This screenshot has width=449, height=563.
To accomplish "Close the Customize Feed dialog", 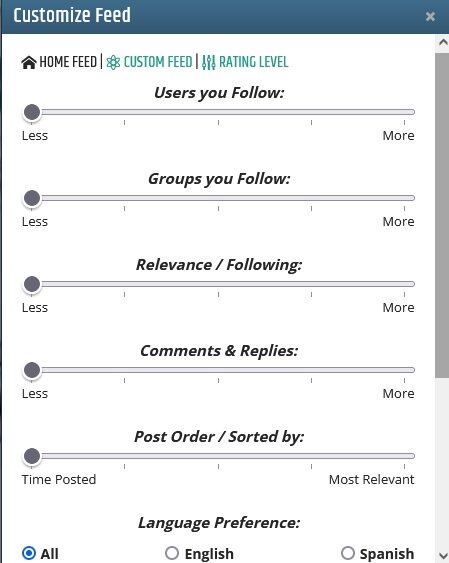I will [x=430, y=17].
